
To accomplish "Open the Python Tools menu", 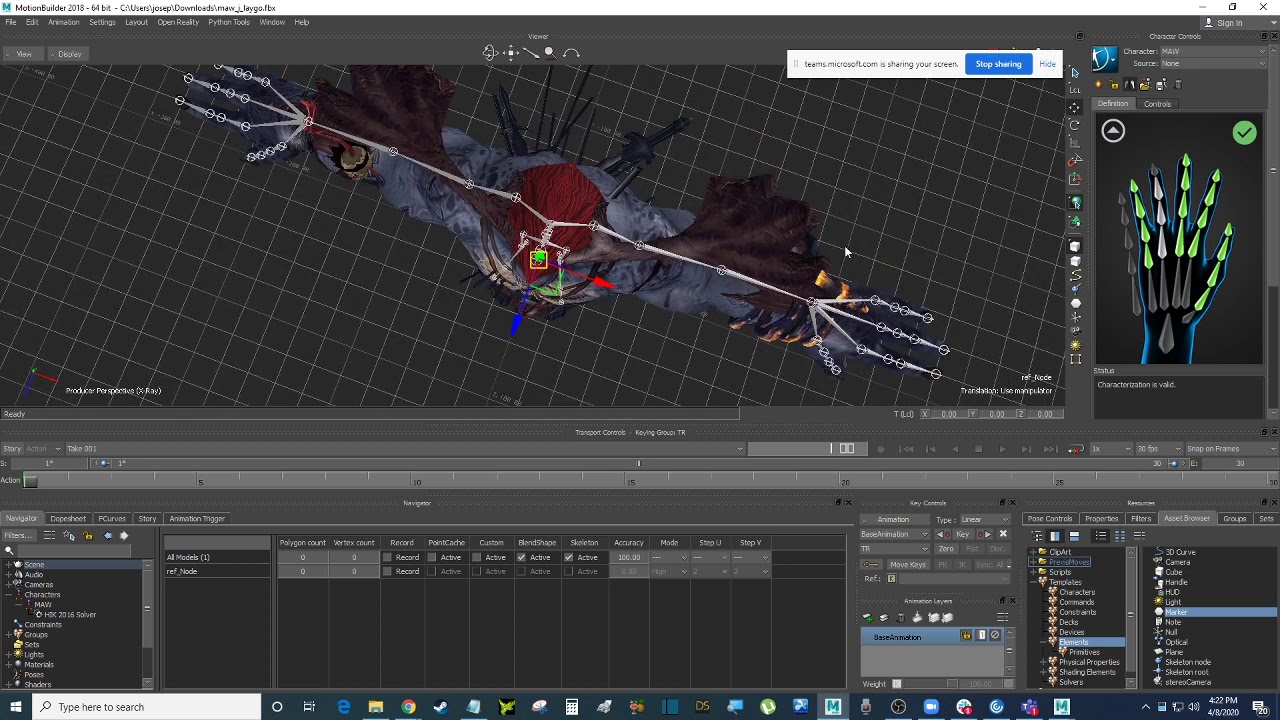I will coord(229,22).
